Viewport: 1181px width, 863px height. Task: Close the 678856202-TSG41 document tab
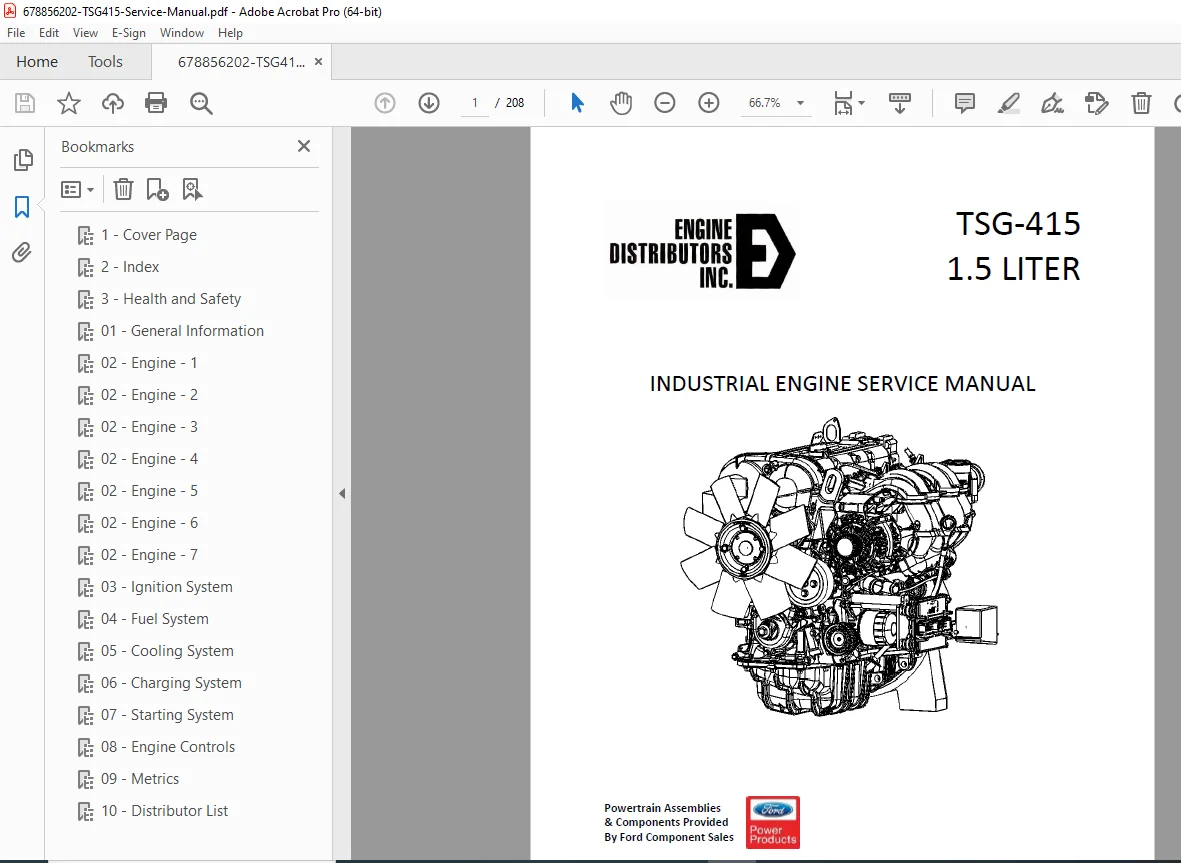pos(319,62)
